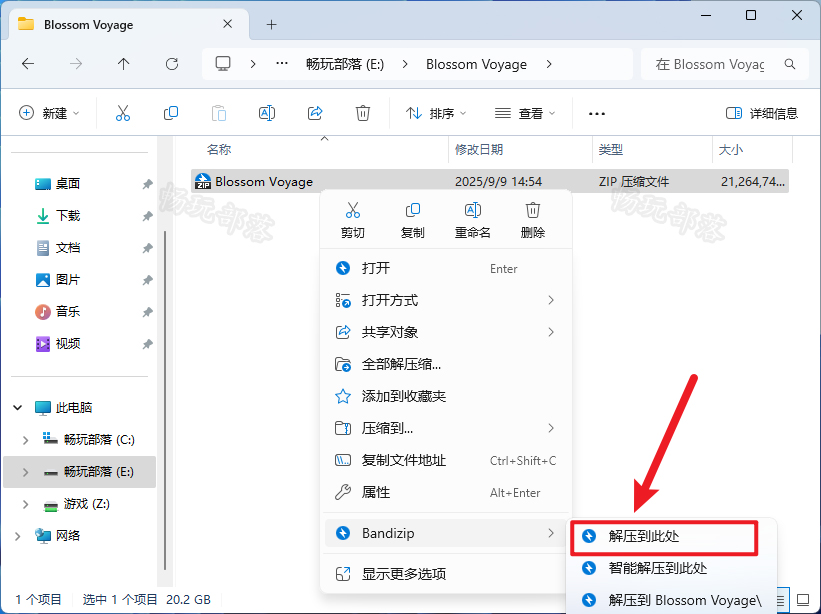Viewport: 821px width, 614px height.
Task: Expand 畅玩部落 (C:) drive node
Action: coord(25,440)
